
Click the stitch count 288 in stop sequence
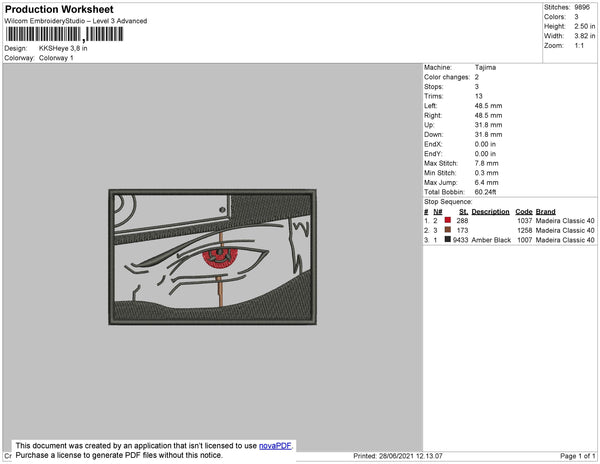tap(462, 221)
